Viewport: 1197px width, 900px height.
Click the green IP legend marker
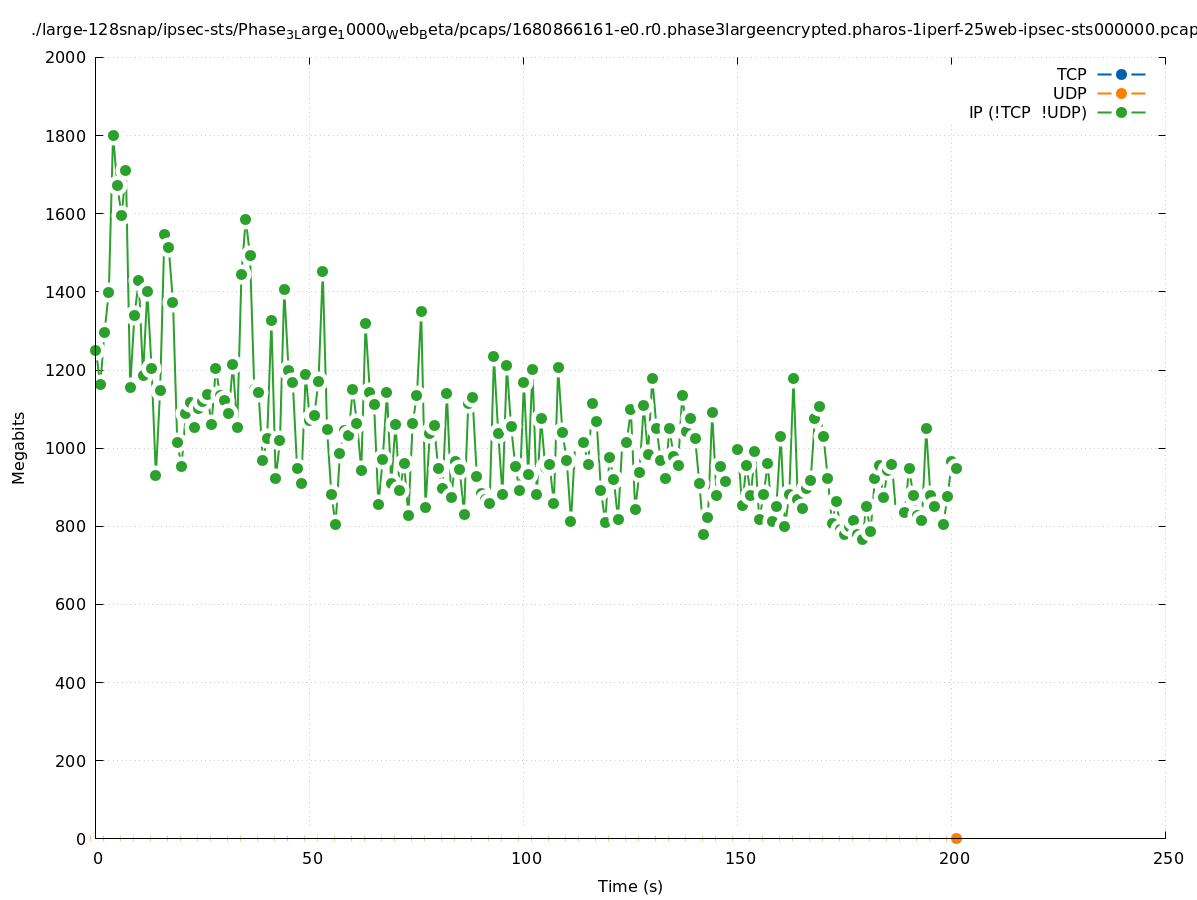pyautogui.click(x=1121, y=112)
